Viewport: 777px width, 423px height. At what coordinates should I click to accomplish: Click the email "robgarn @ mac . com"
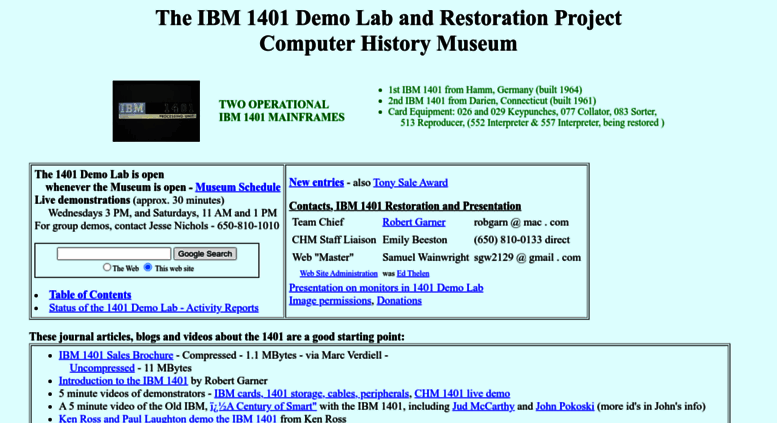(521, 222)
